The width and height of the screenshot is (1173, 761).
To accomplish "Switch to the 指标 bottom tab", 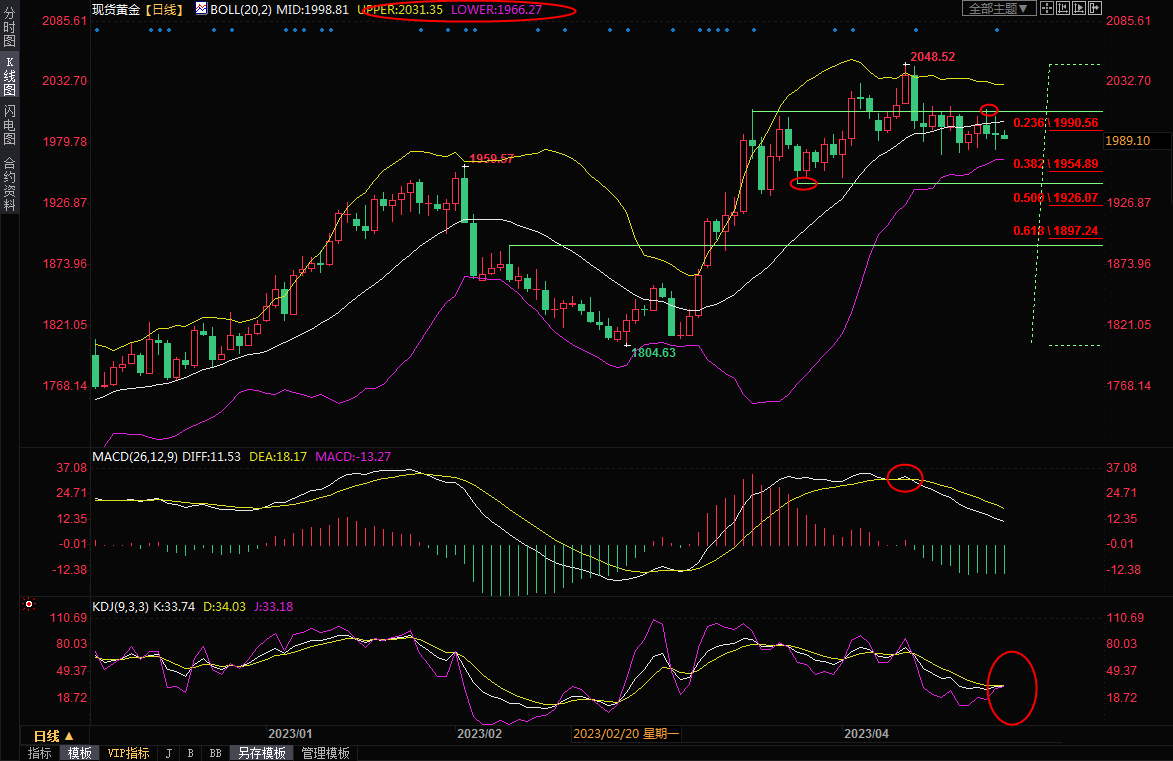I will [40, 753].
